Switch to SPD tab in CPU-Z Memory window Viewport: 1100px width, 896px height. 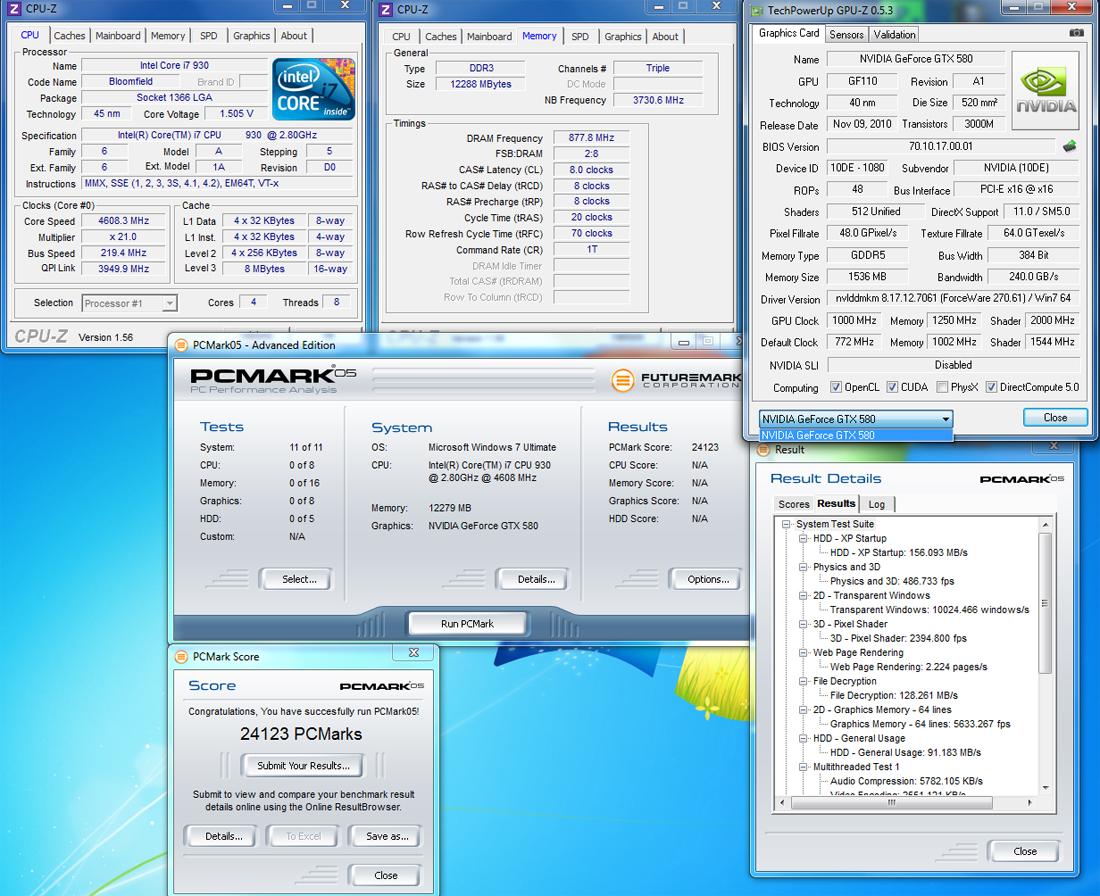579,36
